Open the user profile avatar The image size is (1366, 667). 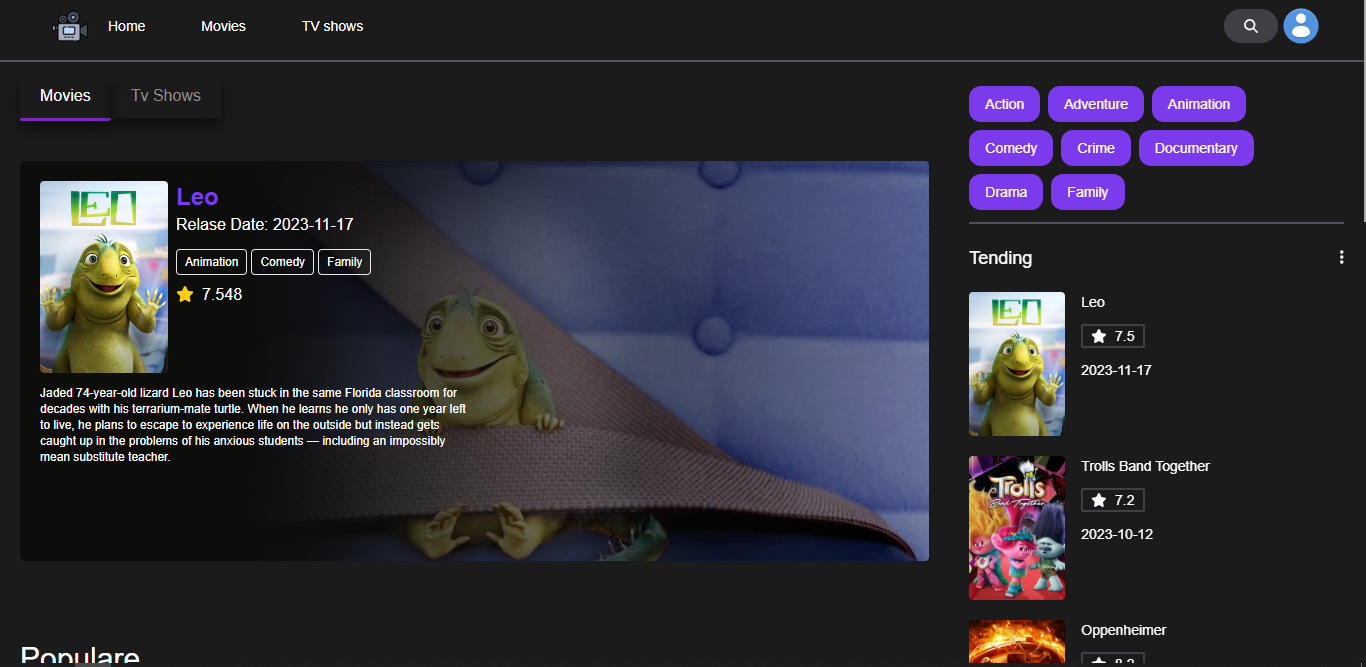pyautogui.click(x=1301, y=26)
